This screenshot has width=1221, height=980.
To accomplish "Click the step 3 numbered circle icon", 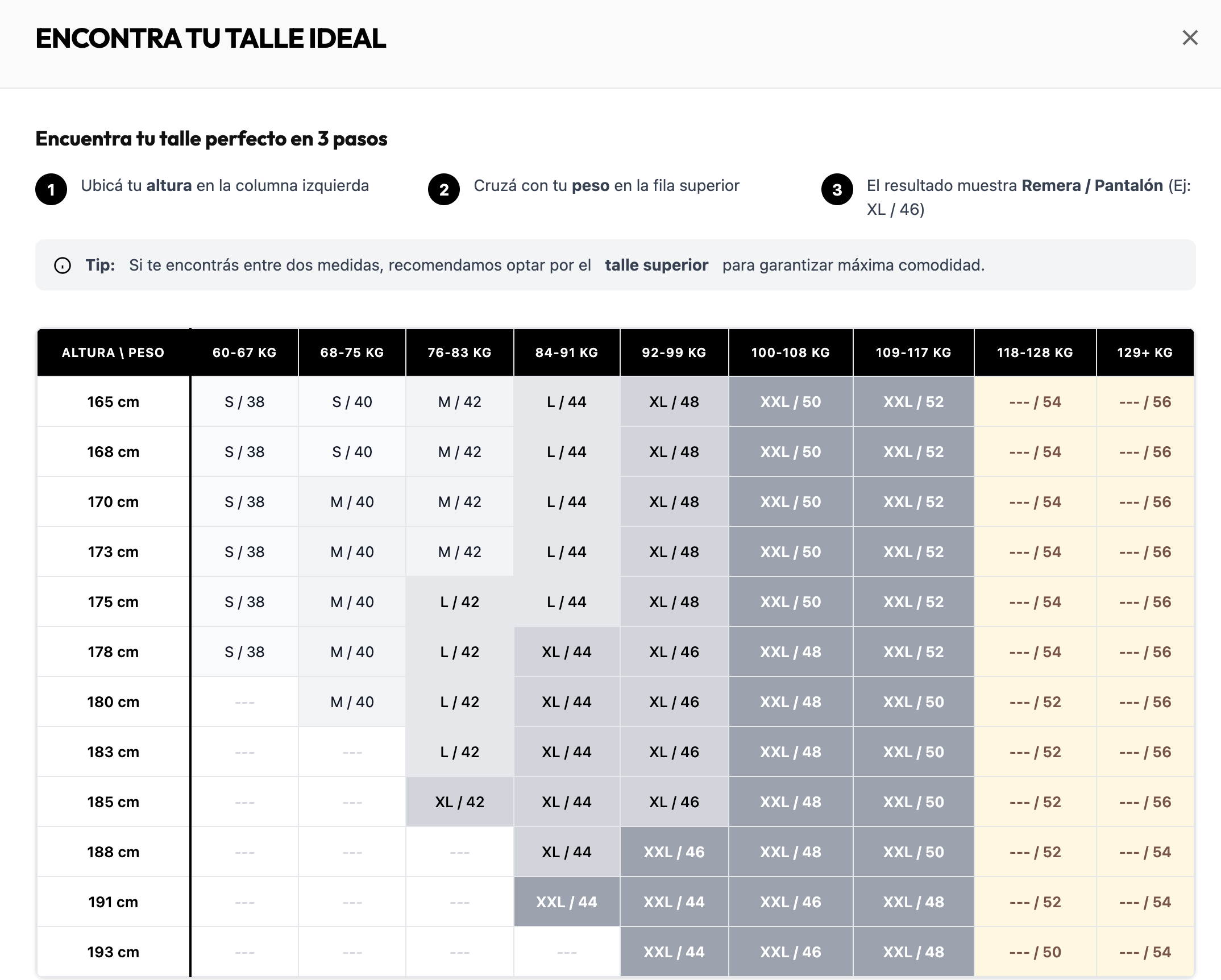I will click(837, 189).
